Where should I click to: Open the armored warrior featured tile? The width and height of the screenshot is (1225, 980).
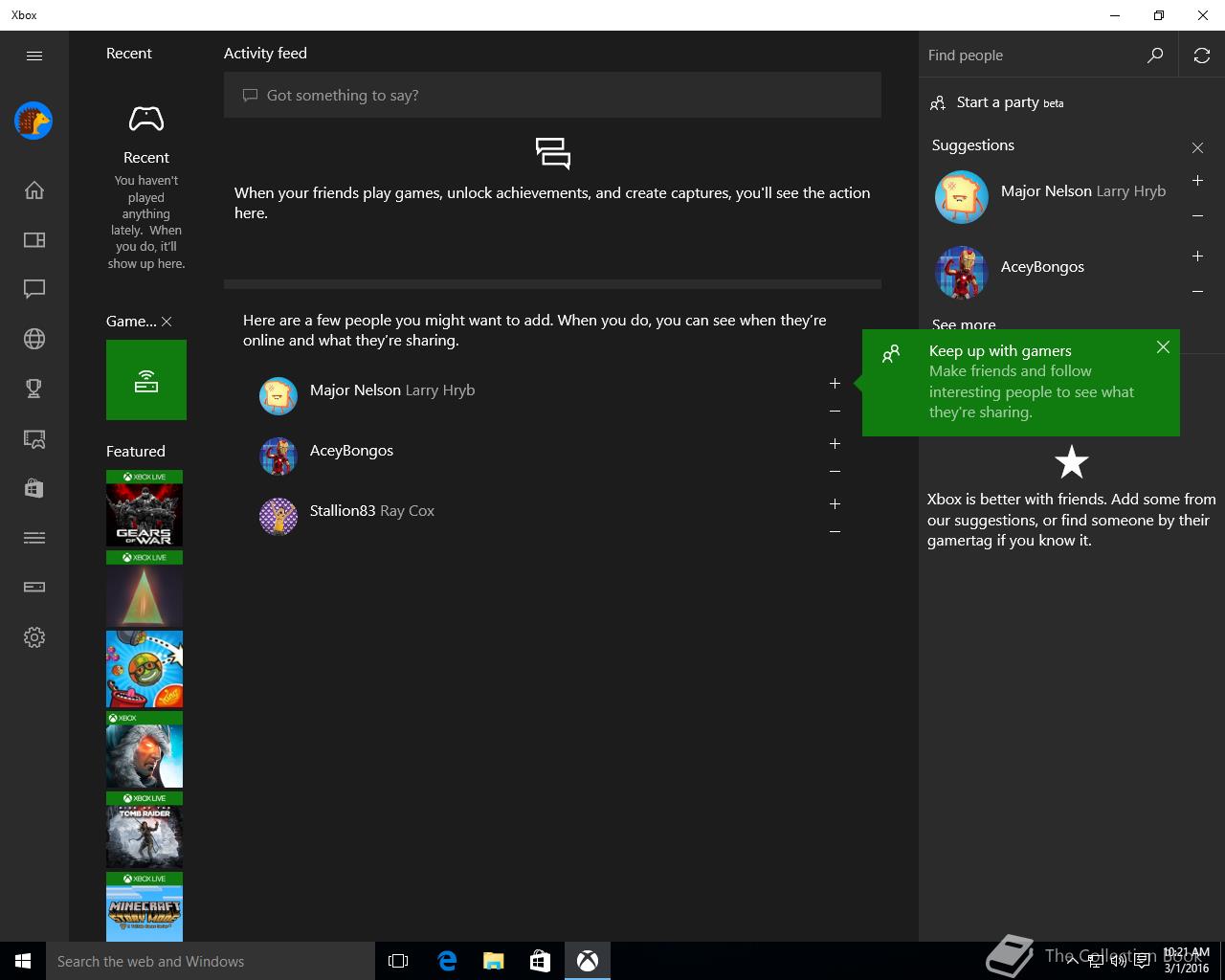pyautogui.click(x=145, y=749)
